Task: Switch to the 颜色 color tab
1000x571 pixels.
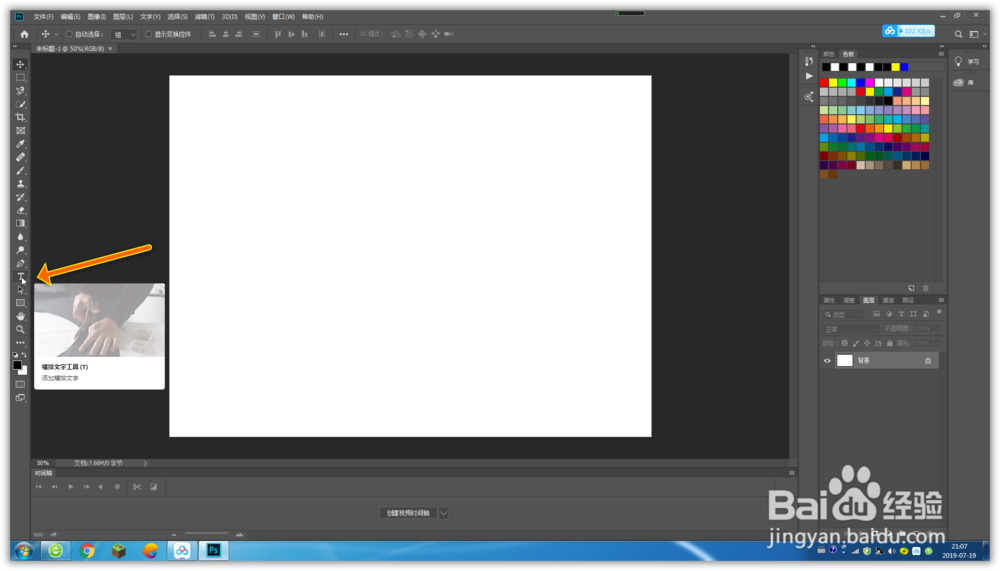Action: [829, 54]
